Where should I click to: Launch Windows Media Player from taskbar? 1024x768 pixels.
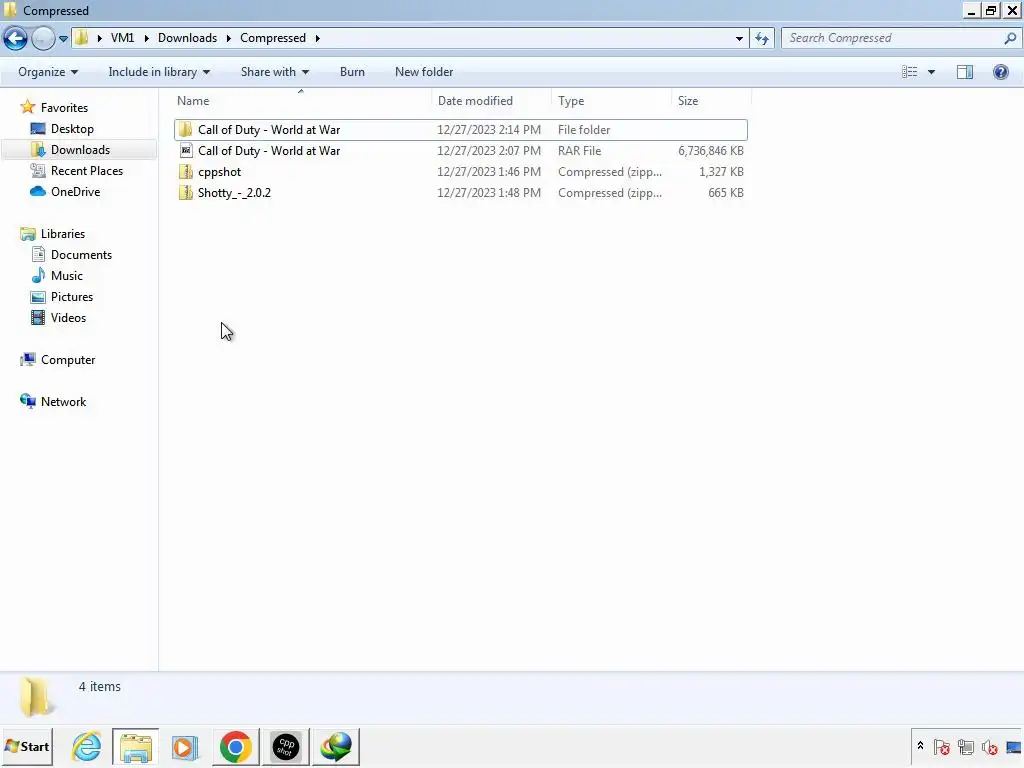(185, 746)
